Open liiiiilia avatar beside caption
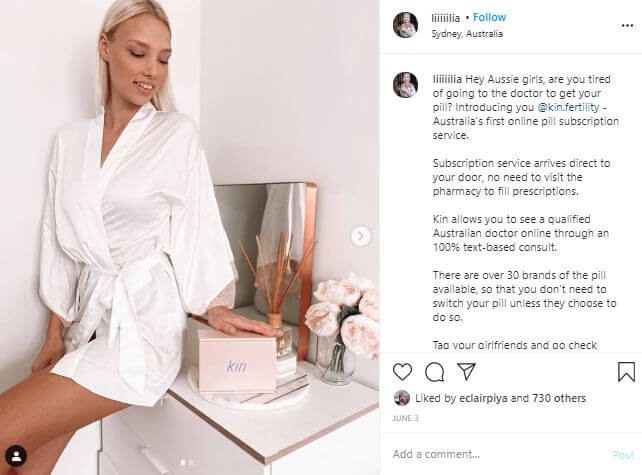 pyautogui.click(x=405, y=85)
